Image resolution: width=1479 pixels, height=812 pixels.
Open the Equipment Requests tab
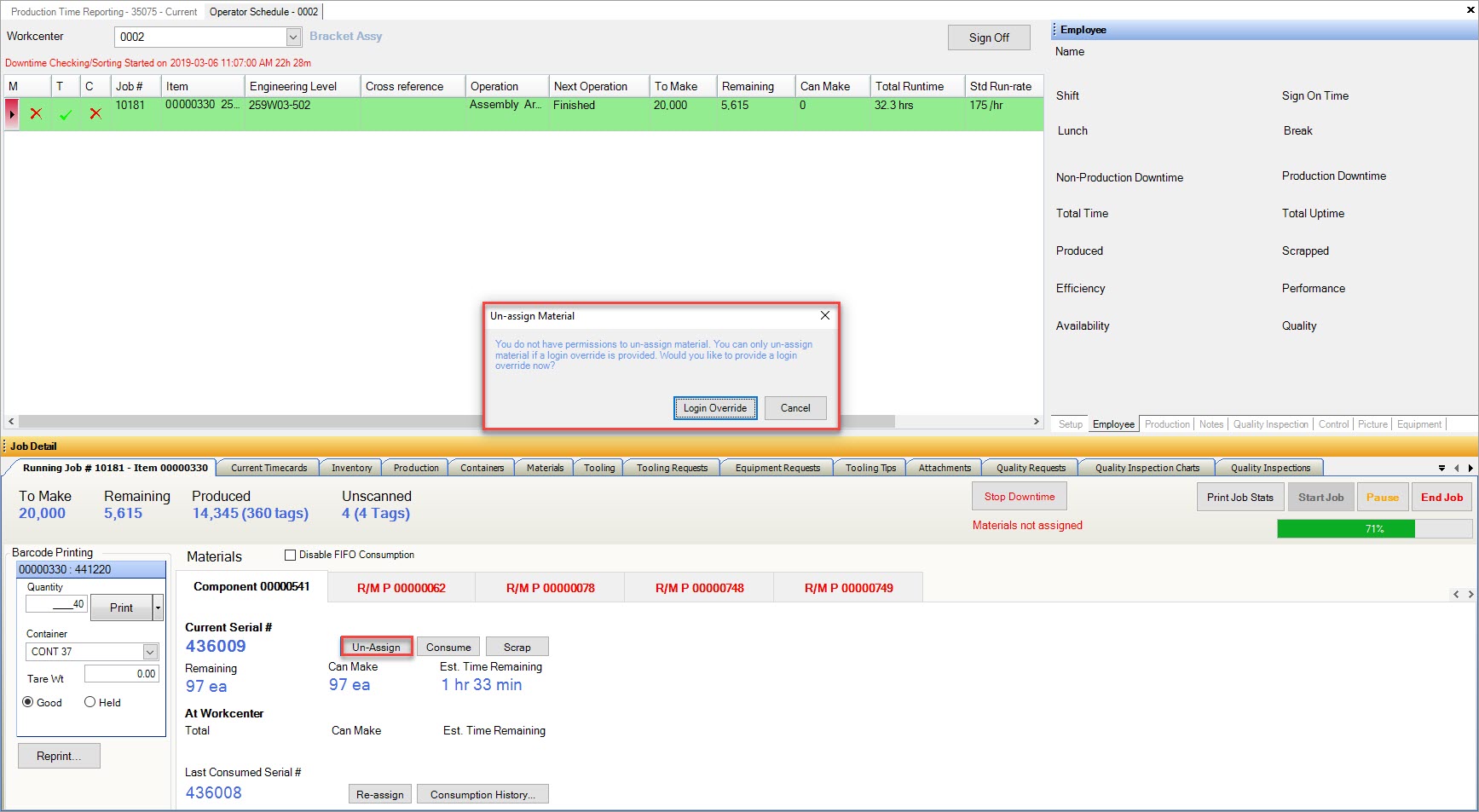(777, 468)
